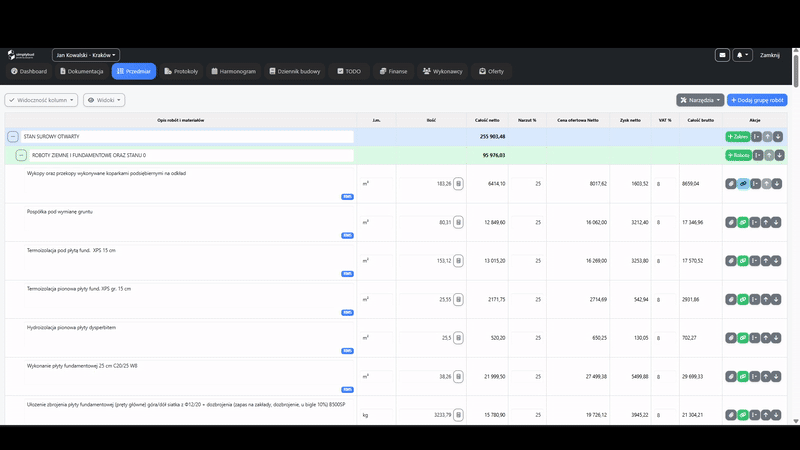Viewport: 800px width, 450px height.
Task: Click the simplybud logo
Action: (x=21, y=55)
